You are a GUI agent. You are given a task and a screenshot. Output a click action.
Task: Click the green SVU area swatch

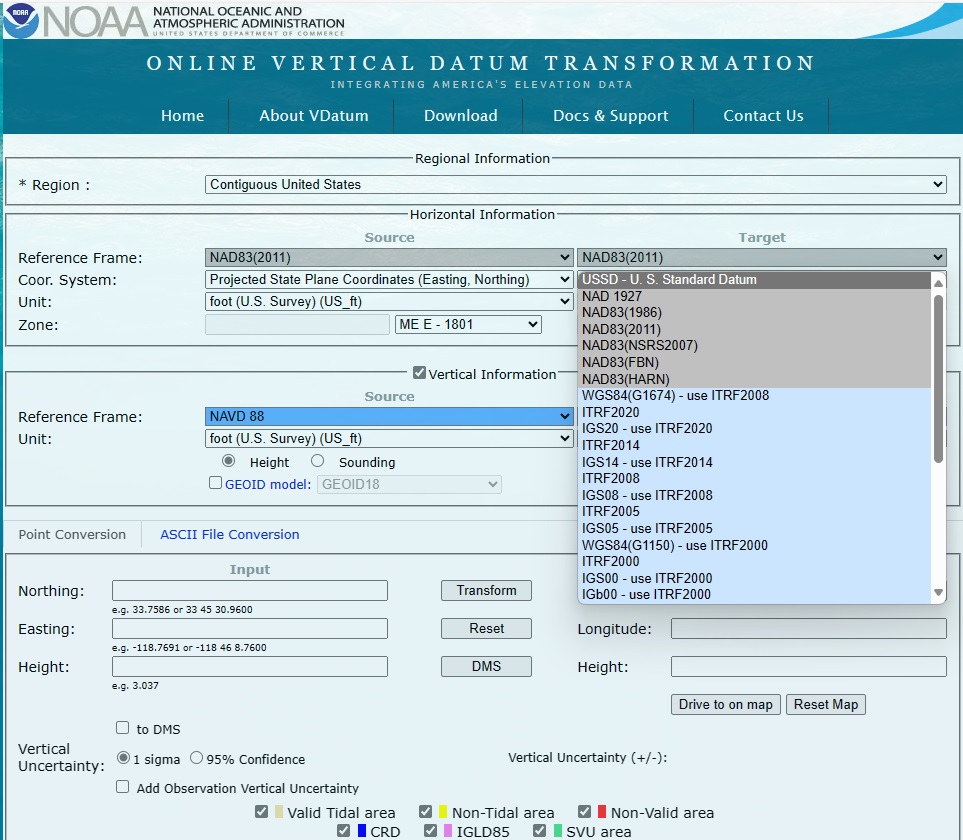[558, 831]
